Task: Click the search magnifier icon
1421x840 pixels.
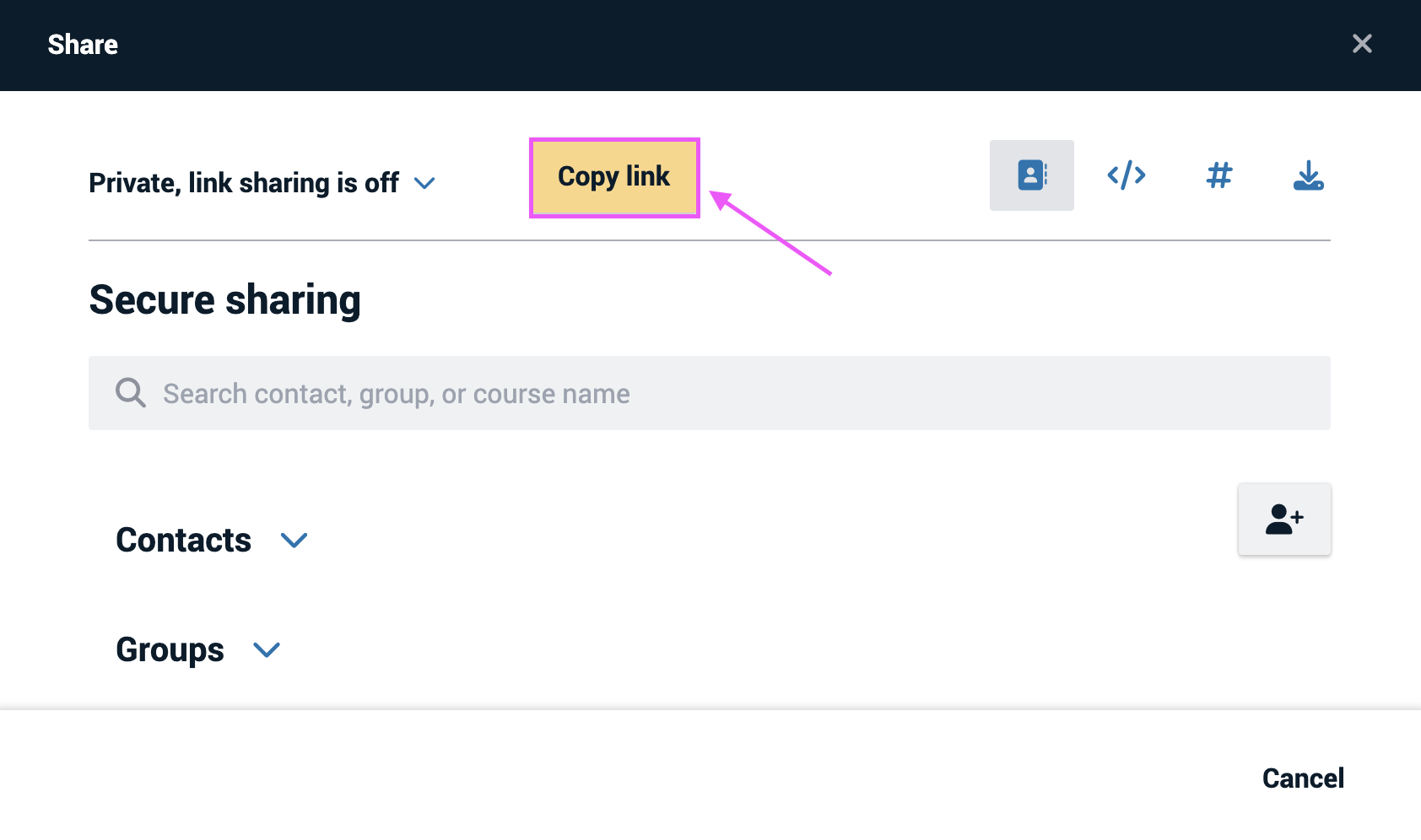Action: pyautogui.click(x=131, y=393)
